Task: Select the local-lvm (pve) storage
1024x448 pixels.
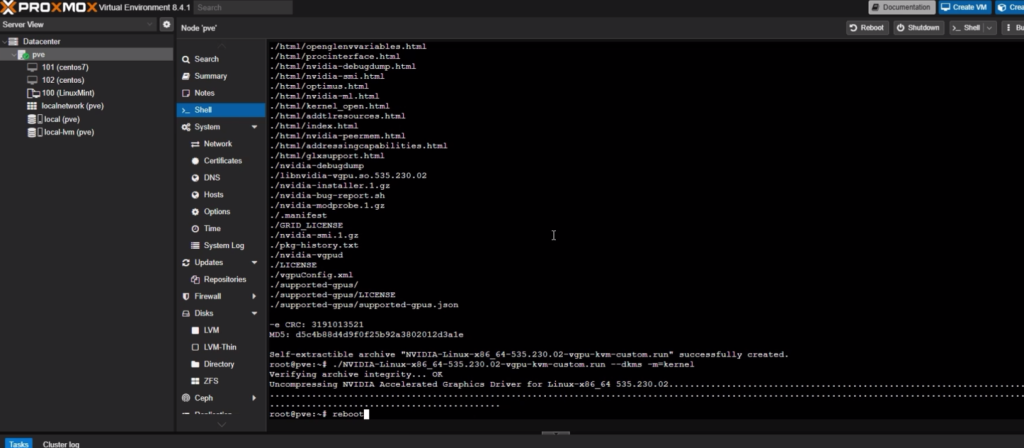Action: coord(69,132)
